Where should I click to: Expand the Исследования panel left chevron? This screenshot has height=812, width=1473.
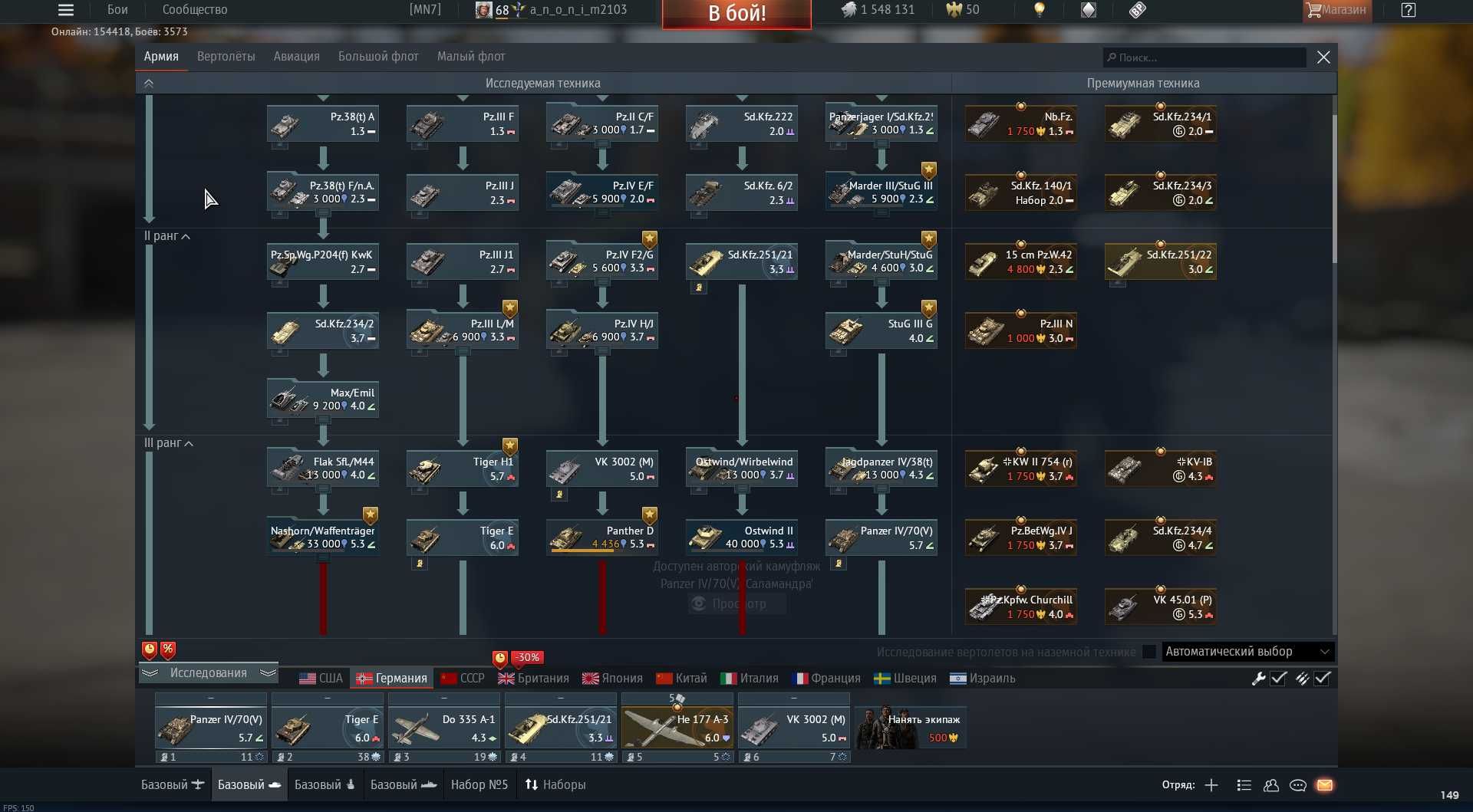tap(150, 673)
